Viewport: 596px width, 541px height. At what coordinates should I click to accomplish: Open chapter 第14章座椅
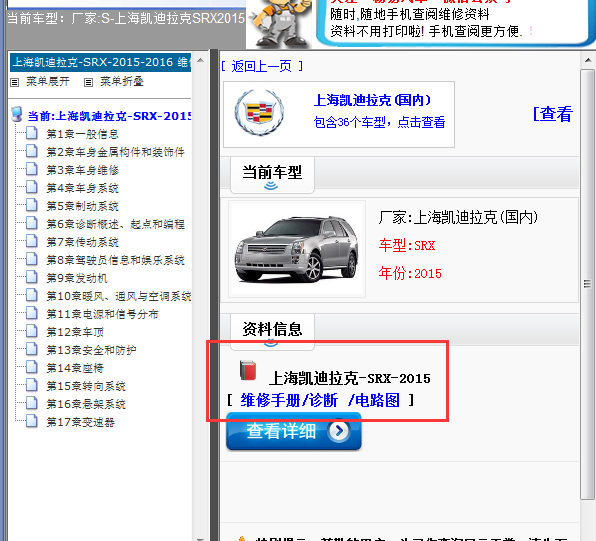point(75,368)
